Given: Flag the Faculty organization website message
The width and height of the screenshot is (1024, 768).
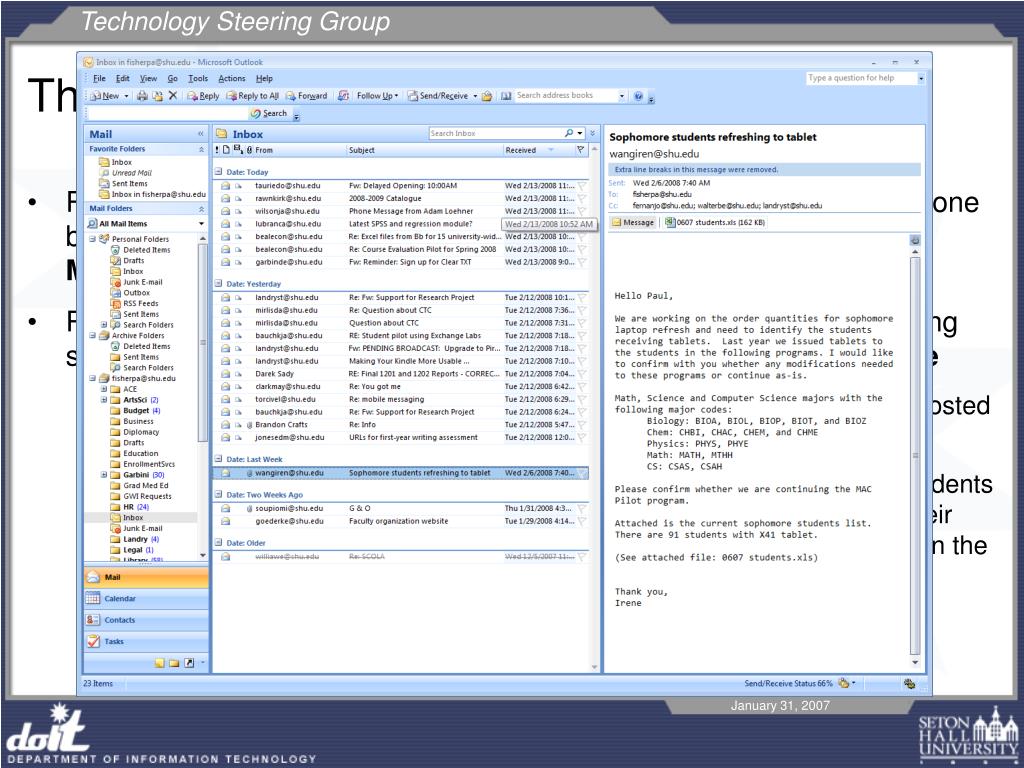Looking at the screenshot, I should tap(582, 522).
